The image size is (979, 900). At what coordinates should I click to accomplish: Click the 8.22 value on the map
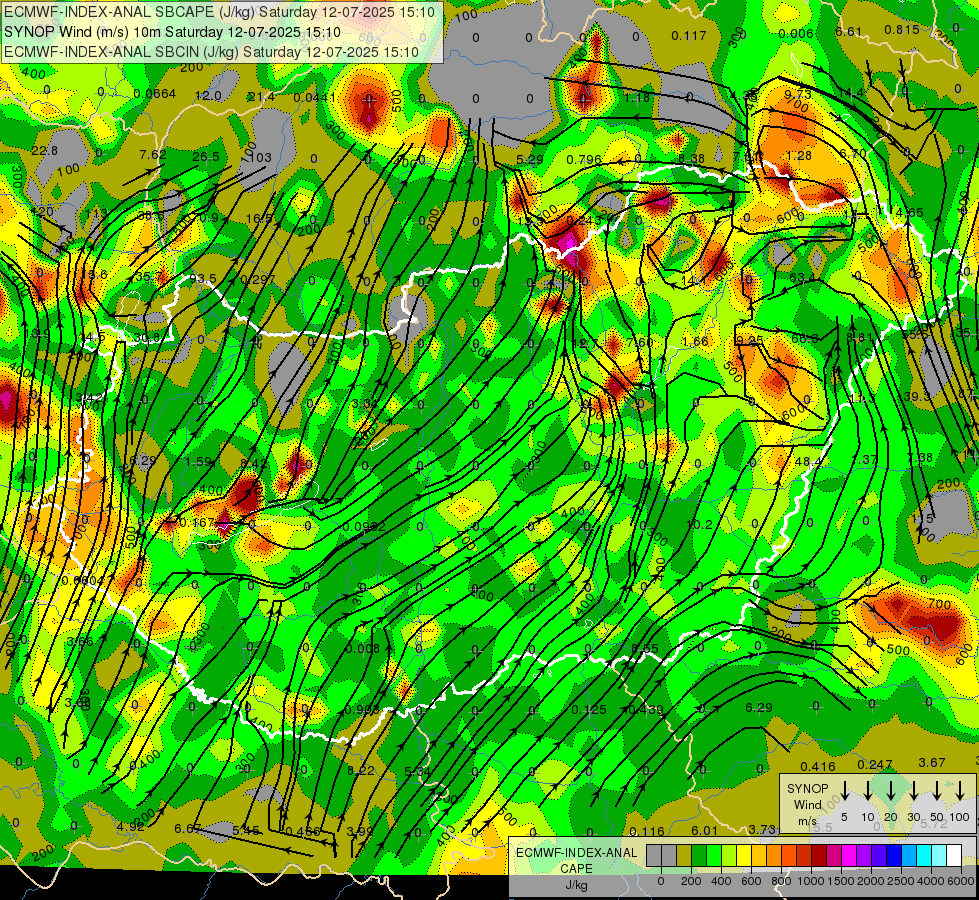[x=361, y=771]
